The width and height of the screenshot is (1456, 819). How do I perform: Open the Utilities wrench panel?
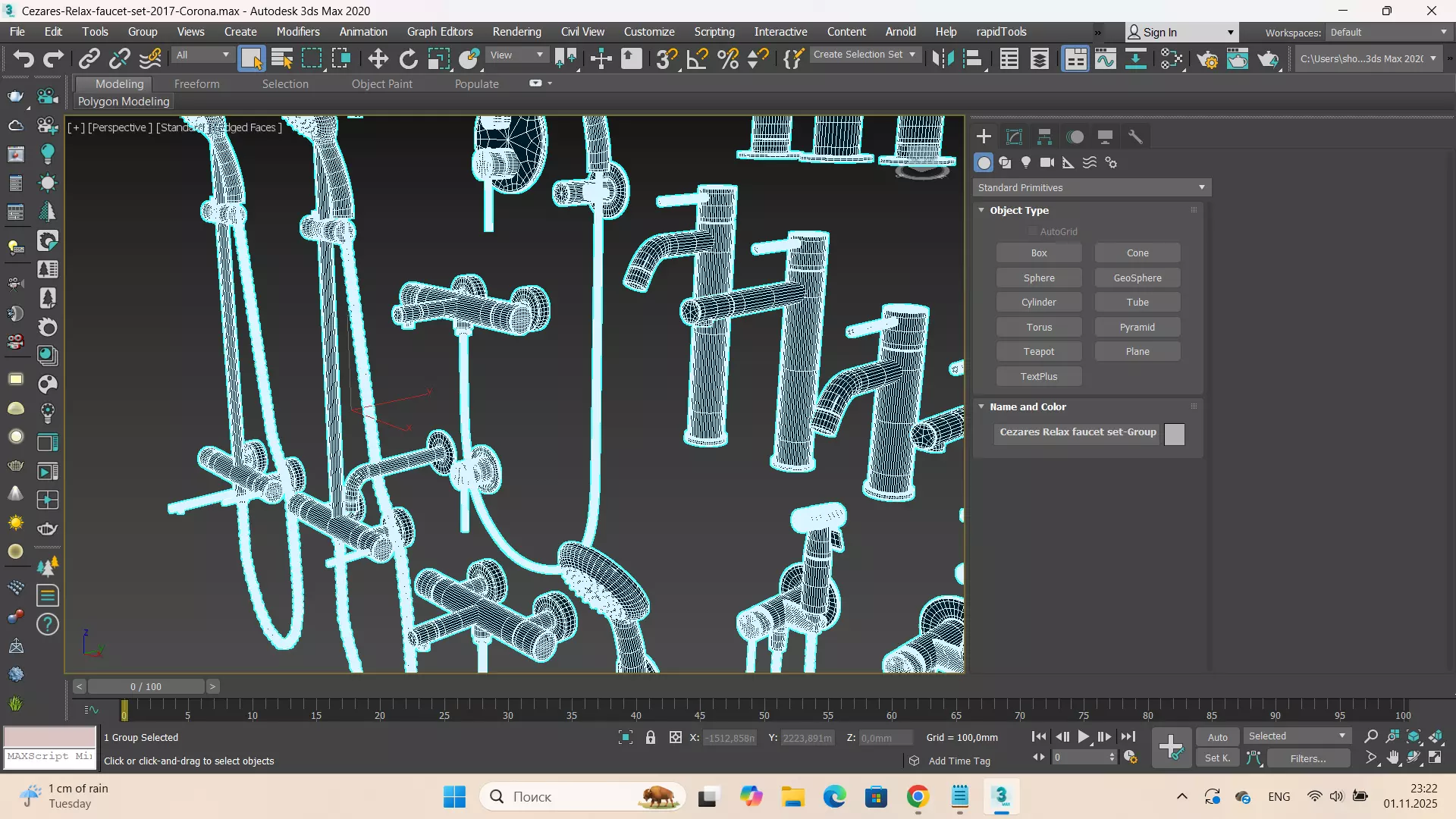pyautogui.click(x=1135, y=136)
